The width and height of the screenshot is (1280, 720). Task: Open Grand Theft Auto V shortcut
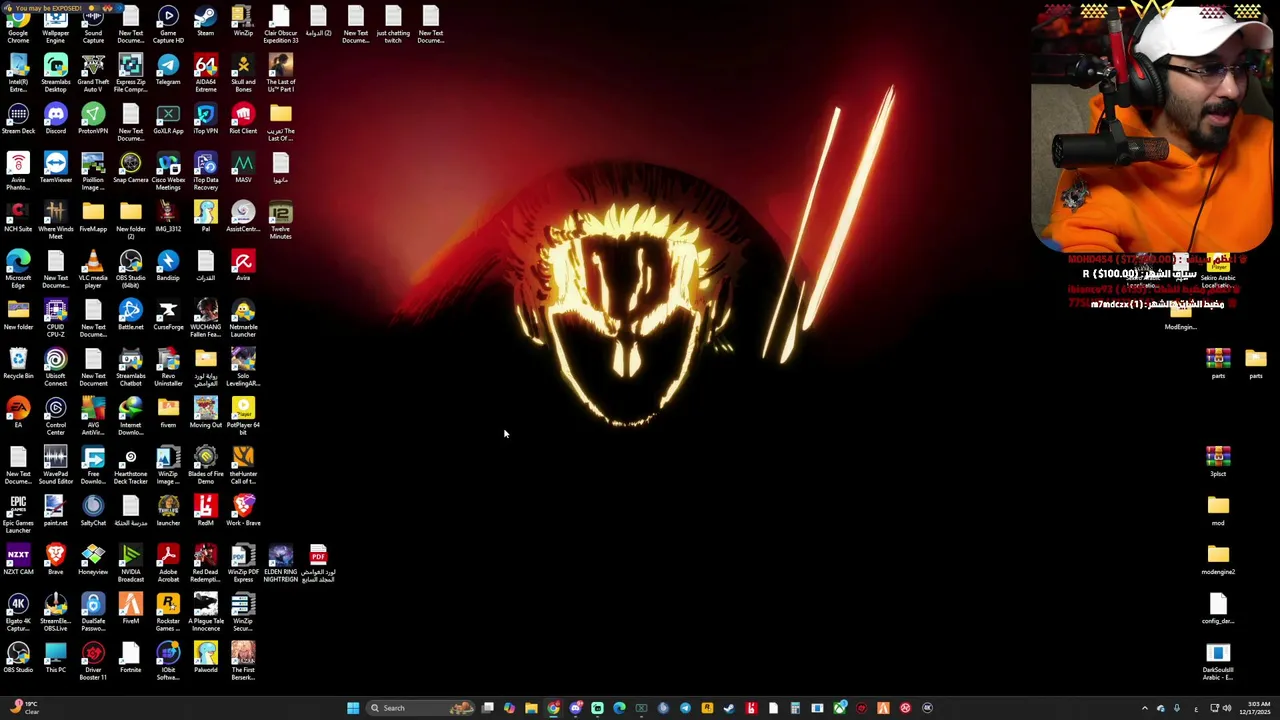(93, 74)
